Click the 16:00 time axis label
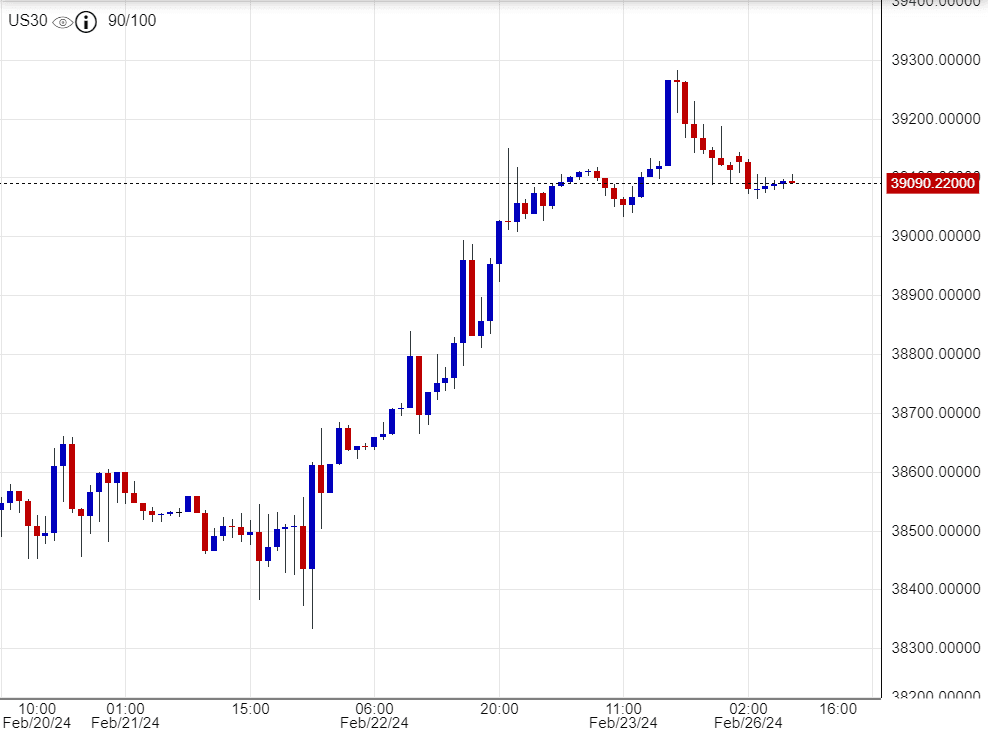The image size is (988, 731). coord(838,708)
